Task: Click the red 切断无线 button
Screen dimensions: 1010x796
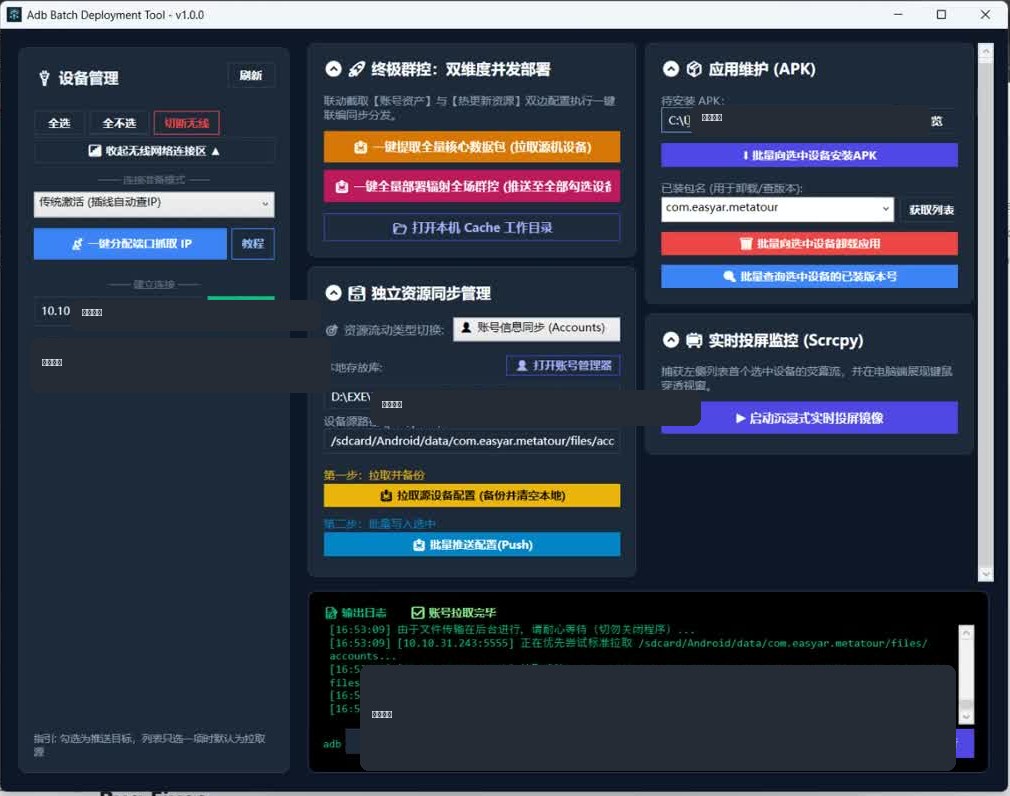Action: (x=186, y=123)
